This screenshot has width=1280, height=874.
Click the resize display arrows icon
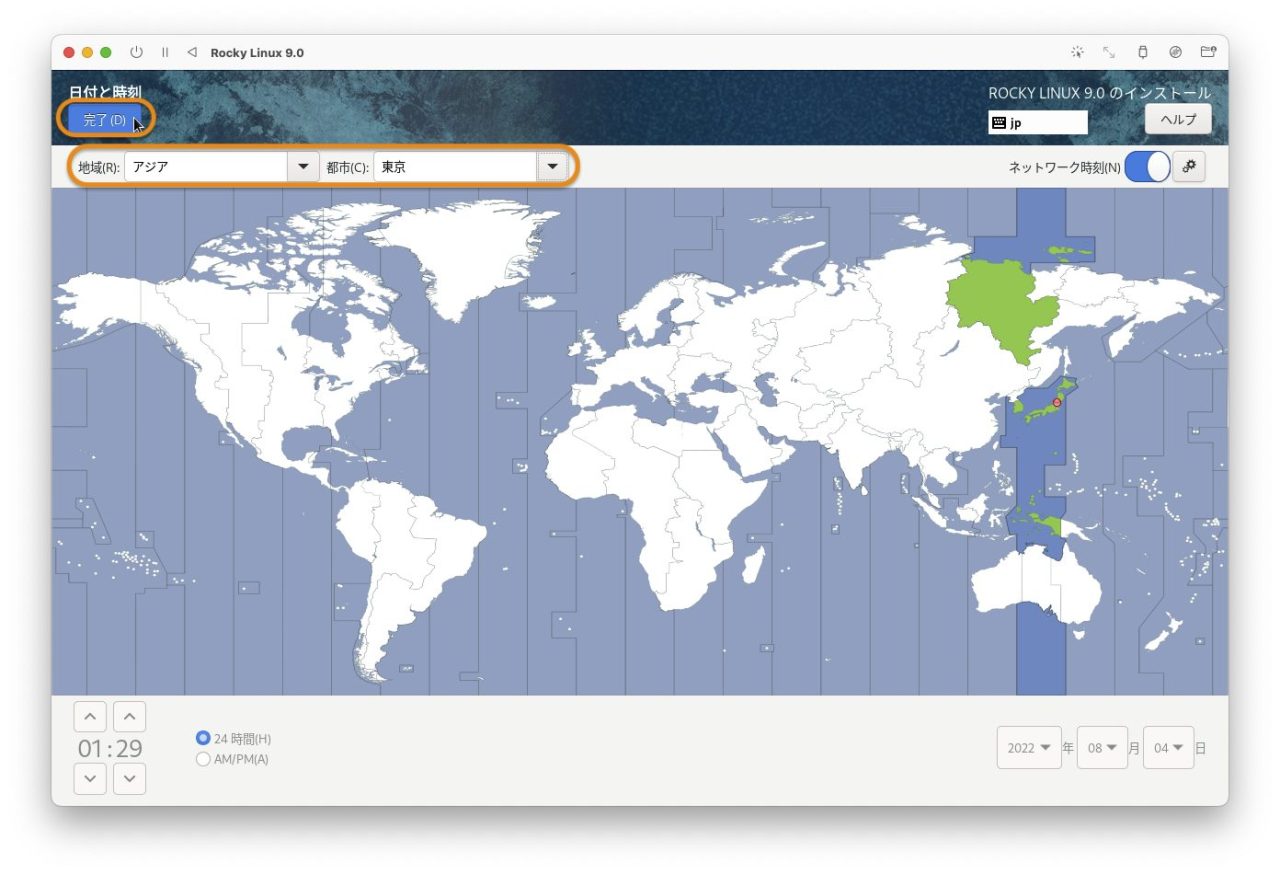(1108, 52)
